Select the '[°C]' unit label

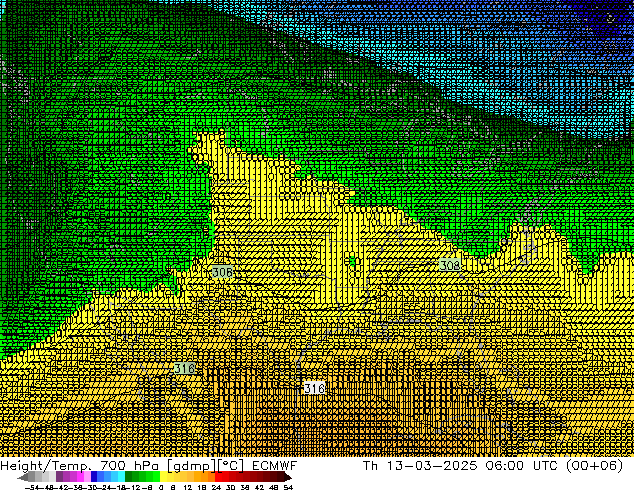pyautogui.click(x=230, y=466)
